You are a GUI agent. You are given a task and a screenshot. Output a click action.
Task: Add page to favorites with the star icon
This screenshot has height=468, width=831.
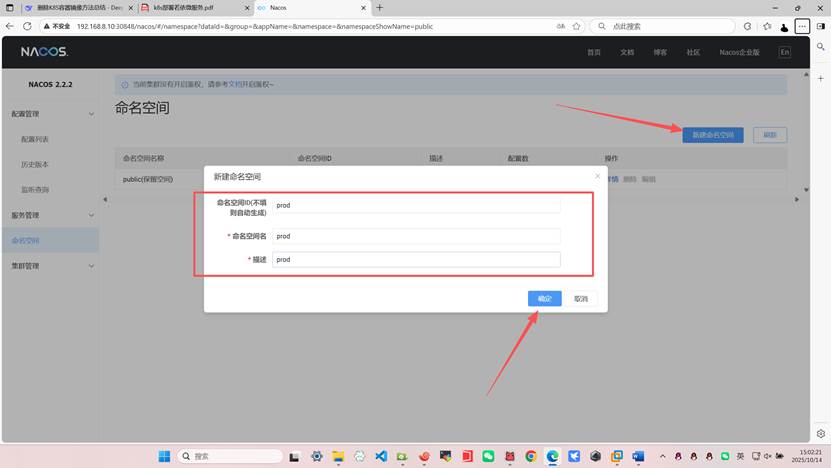pos(577,26)
